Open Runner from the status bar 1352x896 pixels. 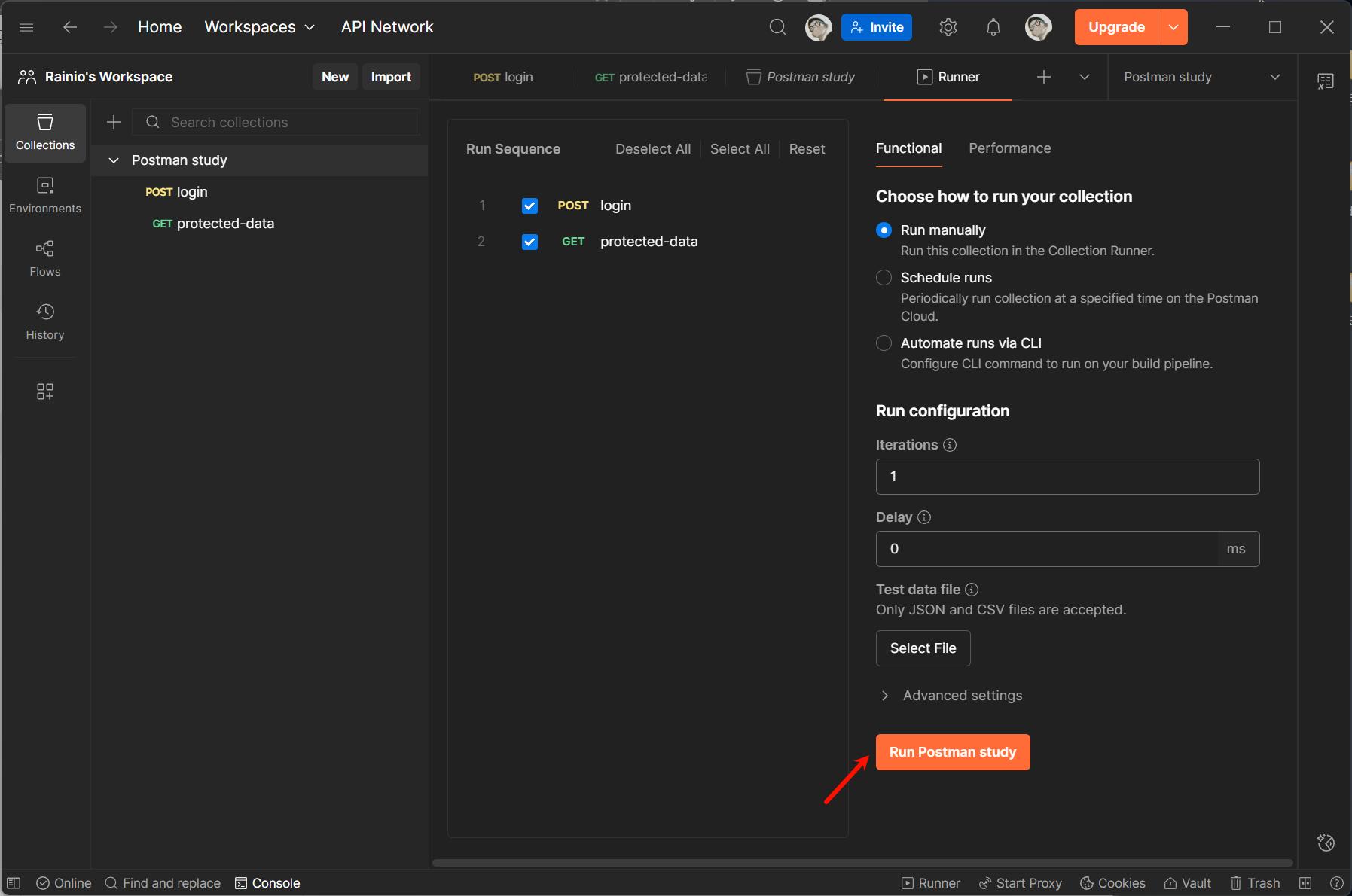[930, 883]
